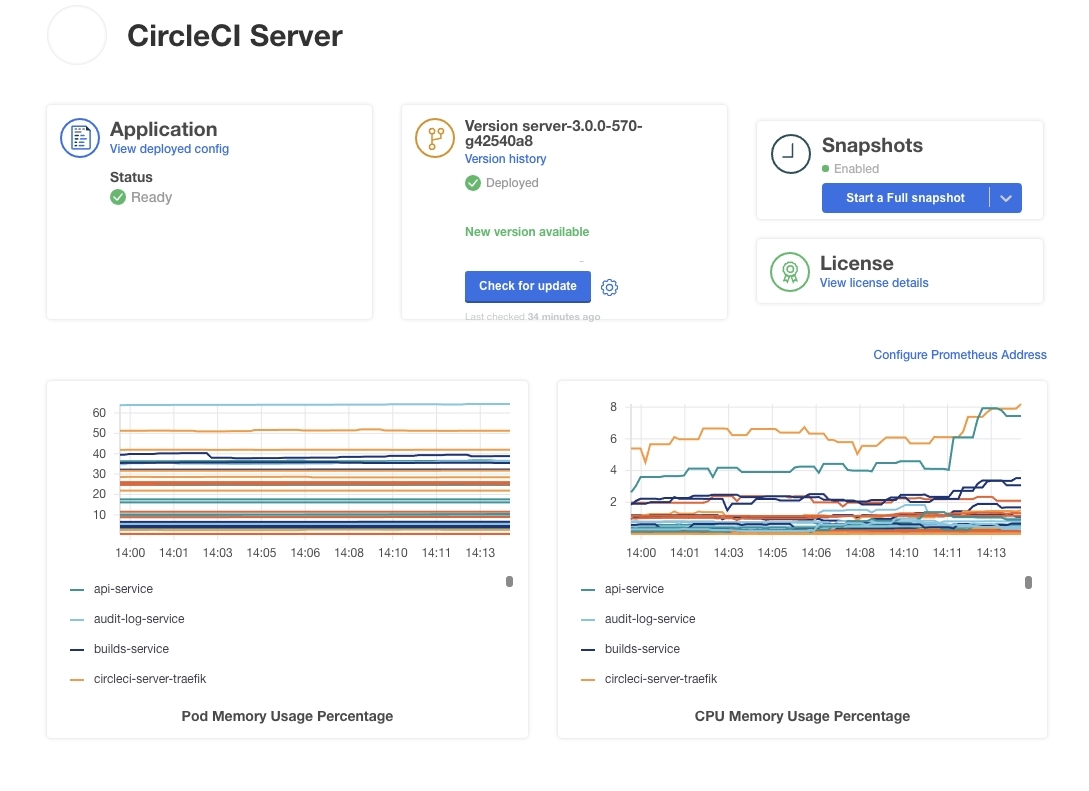Open update settings gear icon
The width and height of the screenshot is (1089, 791).
[610, 288]
